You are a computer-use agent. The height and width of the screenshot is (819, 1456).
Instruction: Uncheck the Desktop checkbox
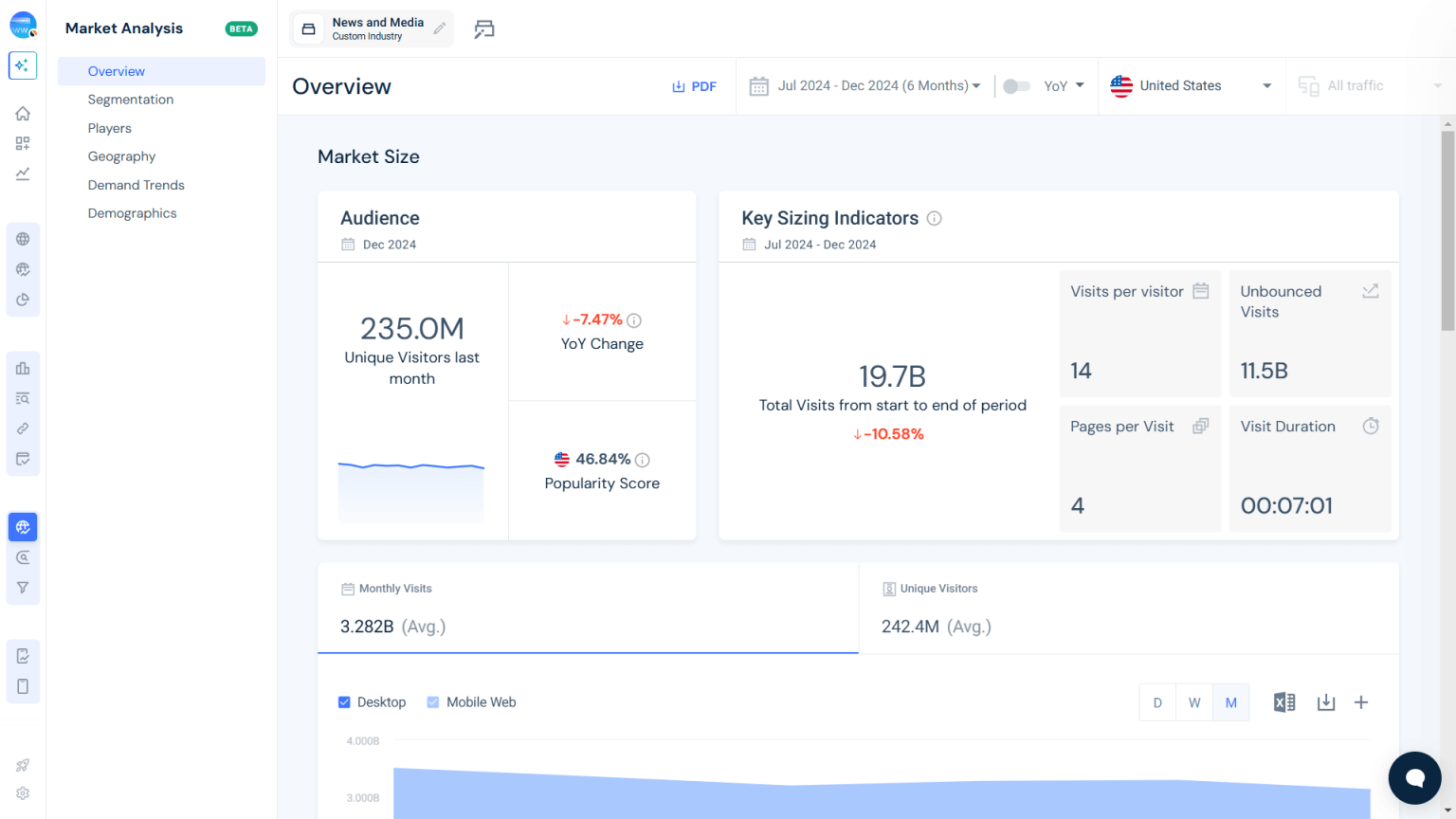coord(343,701)
